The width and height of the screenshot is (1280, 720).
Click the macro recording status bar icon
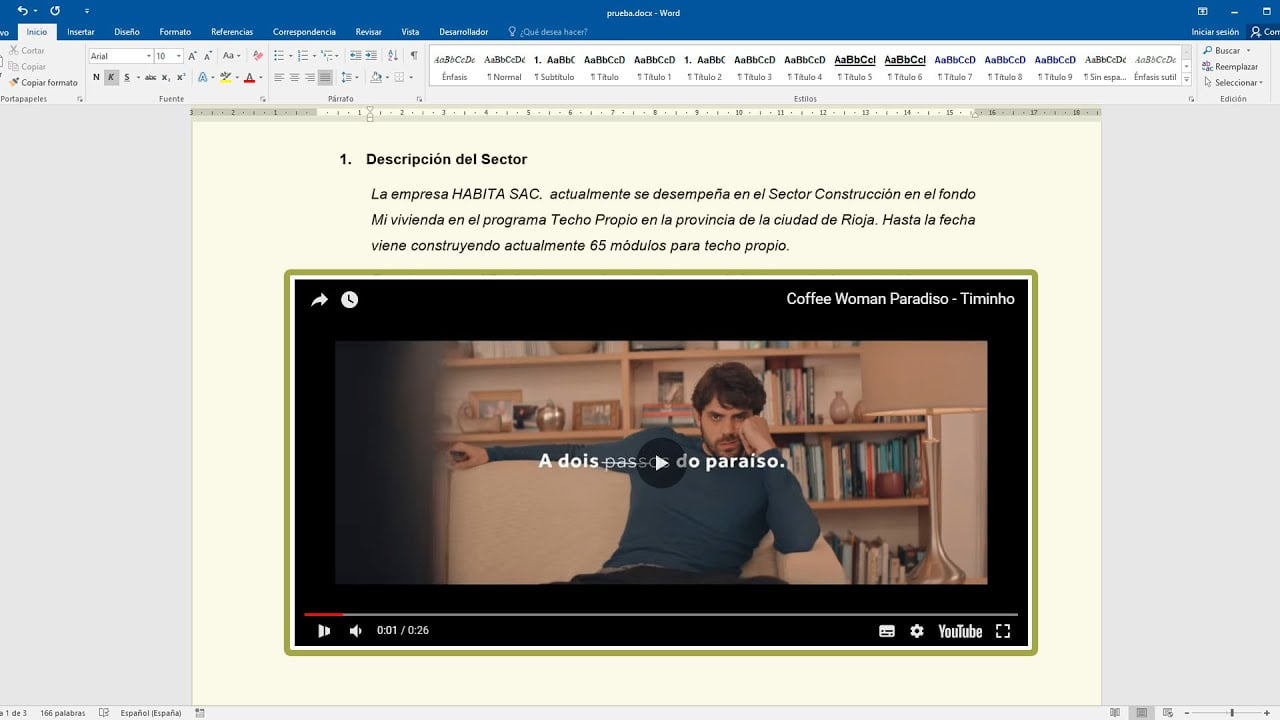(x=200, y=713)
